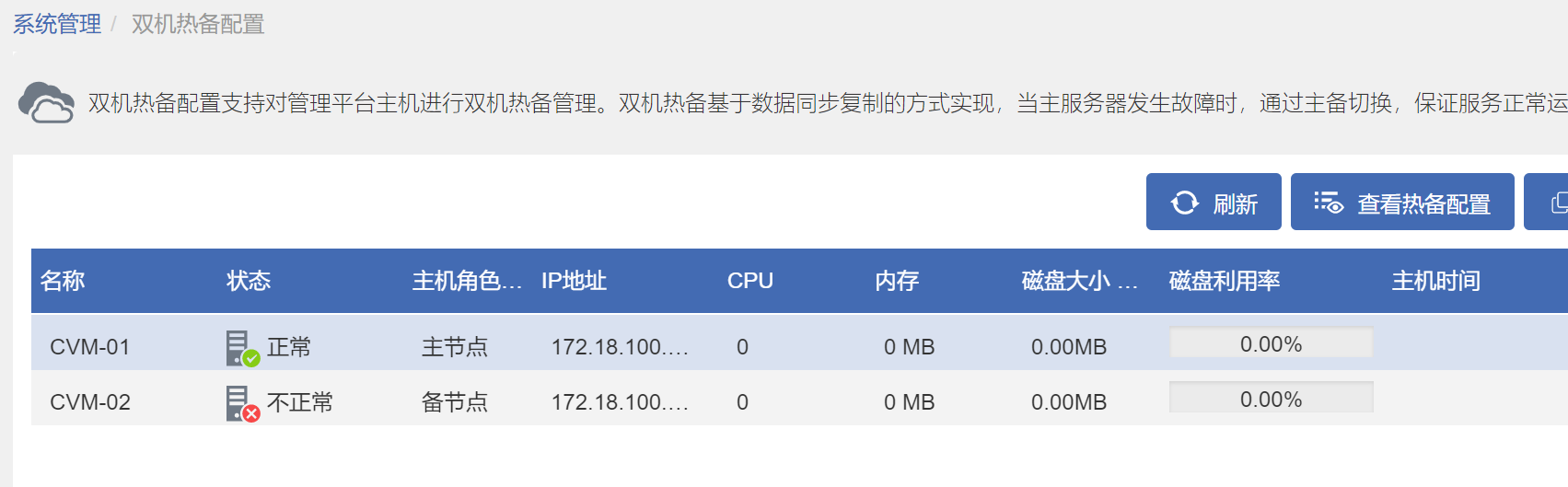
Task: Click the 双机热备配置 breadcrumb item
Action: (198, 24)
